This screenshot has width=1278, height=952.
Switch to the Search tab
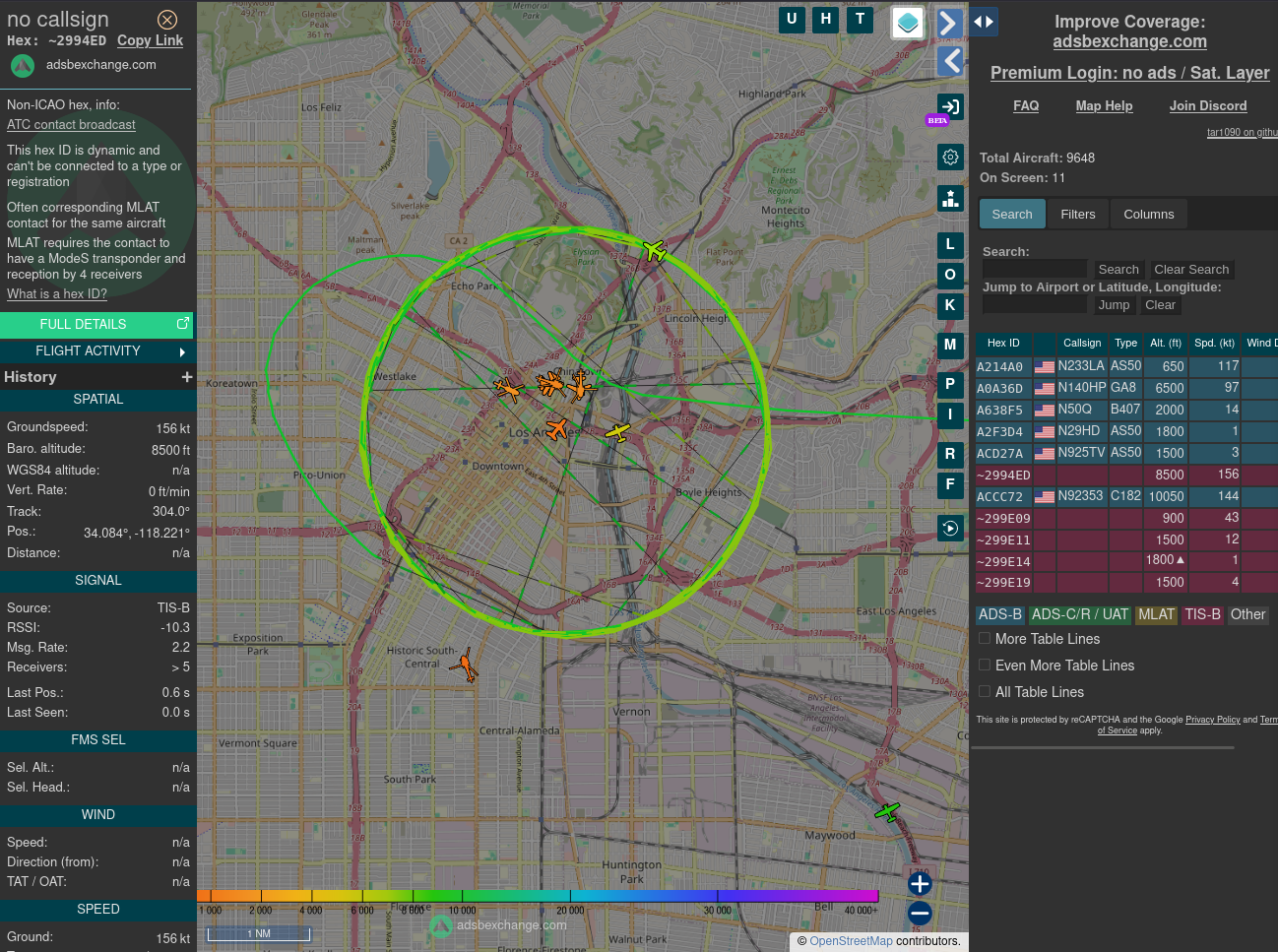pyautogui.click(x=1012, y=214)
